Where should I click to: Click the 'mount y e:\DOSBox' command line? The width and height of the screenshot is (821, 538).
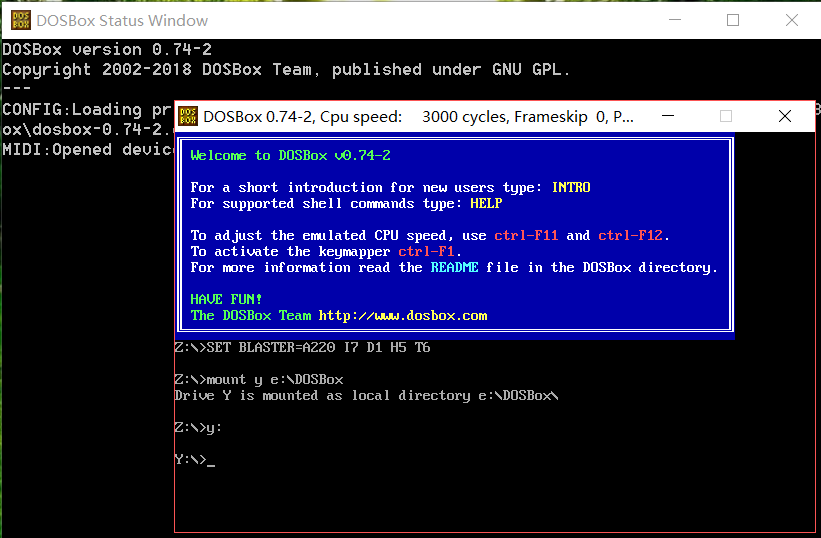point(259,379)
